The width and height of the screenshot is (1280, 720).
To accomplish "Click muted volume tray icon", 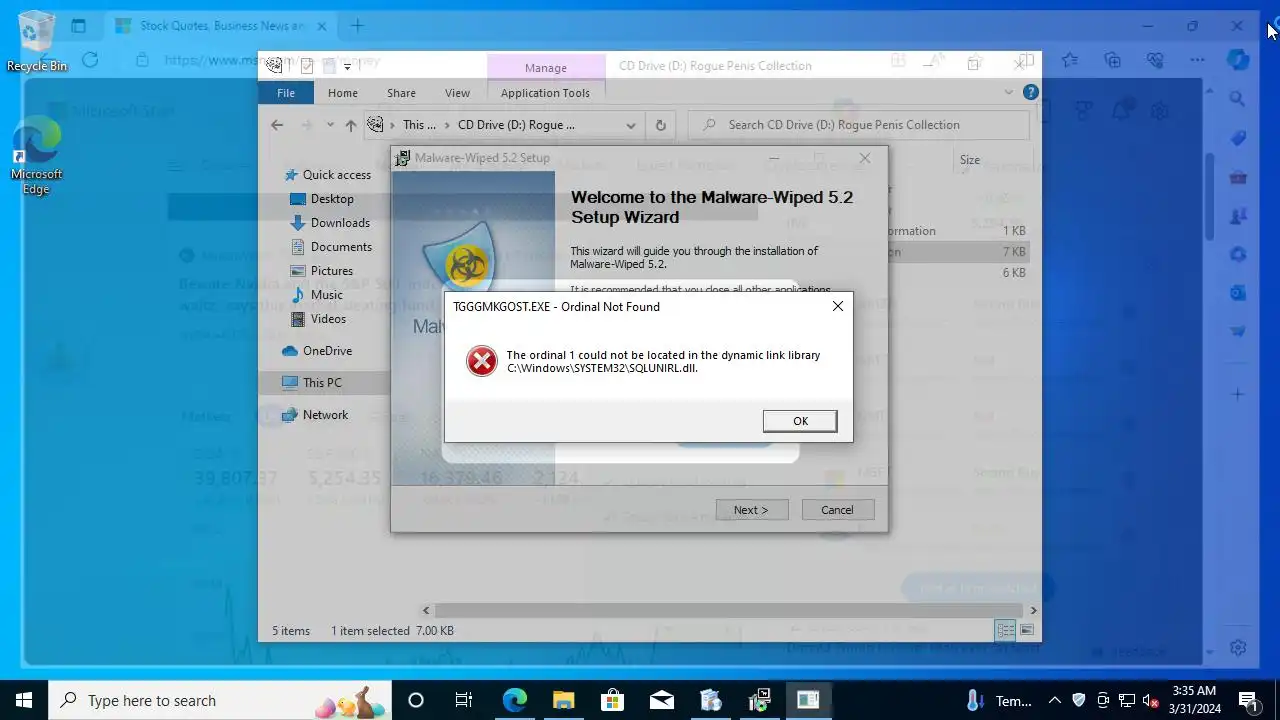I will point(1150,700).
